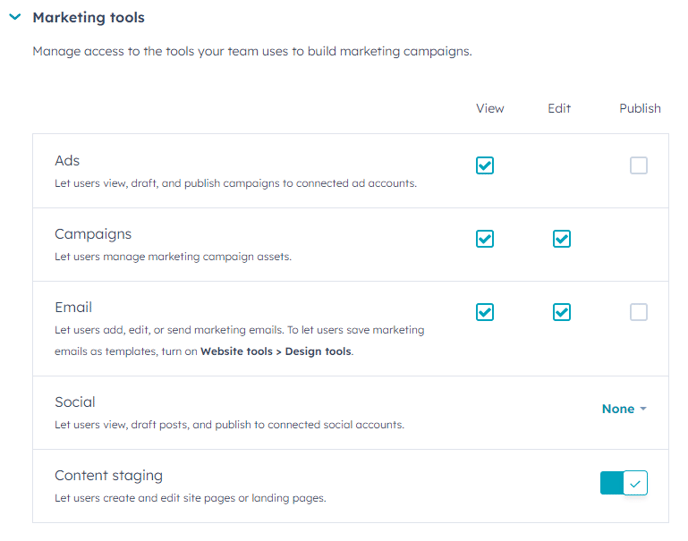Click the Social row title
The height and width of the screenshot is (541, 688).
[x=75, y=402]
